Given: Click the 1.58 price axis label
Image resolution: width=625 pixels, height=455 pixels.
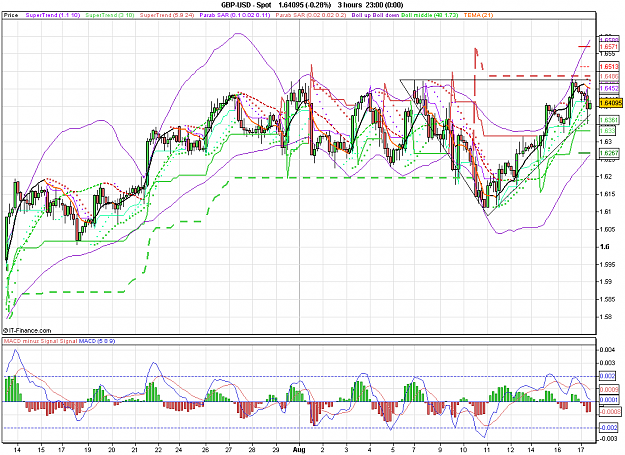Looking at the screenshot, I should 605,317.
